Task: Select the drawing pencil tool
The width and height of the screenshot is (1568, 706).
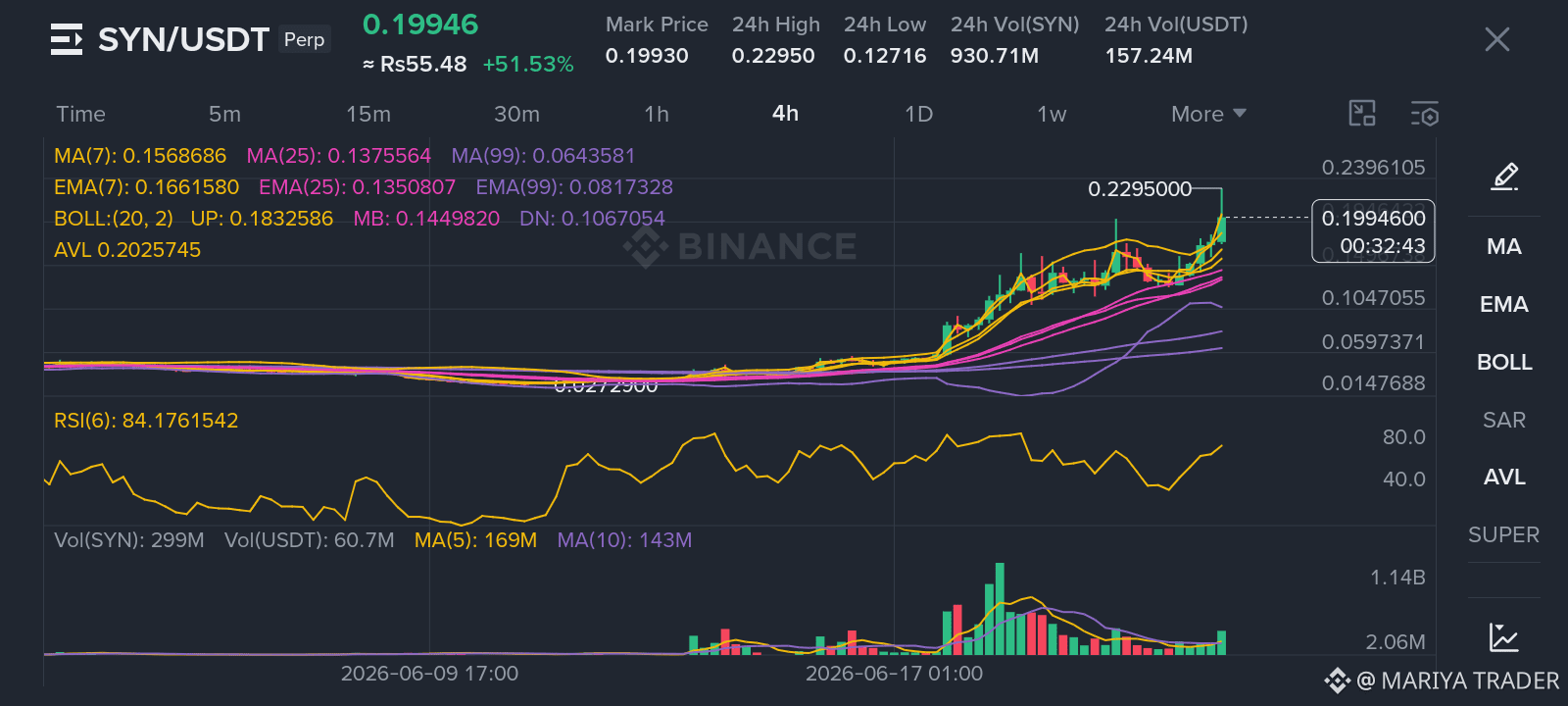Action: point(1504,176)
